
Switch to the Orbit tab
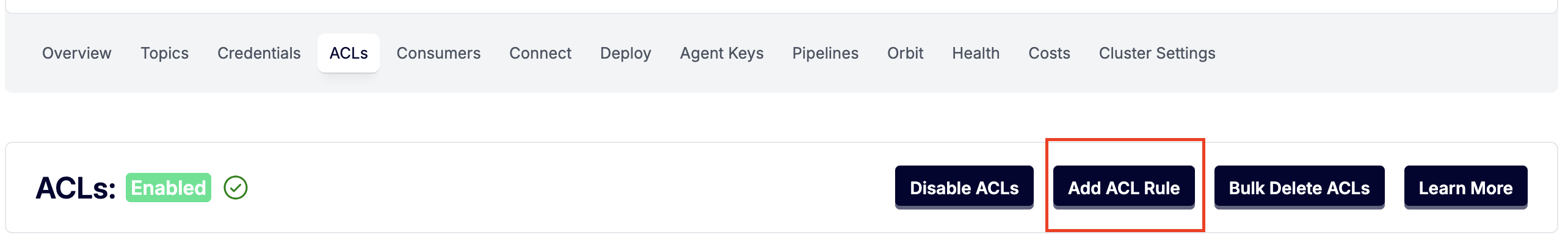click(905, 53)
